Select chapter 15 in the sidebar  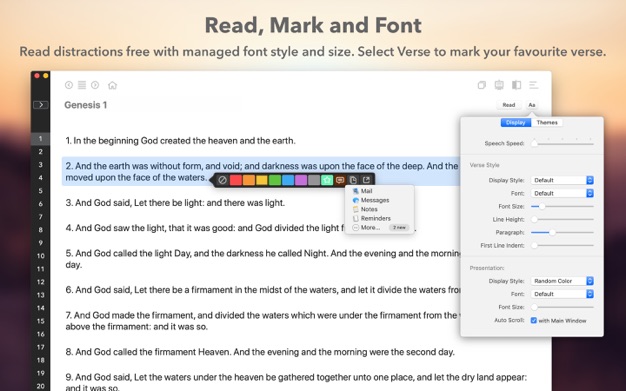(40, 321)
